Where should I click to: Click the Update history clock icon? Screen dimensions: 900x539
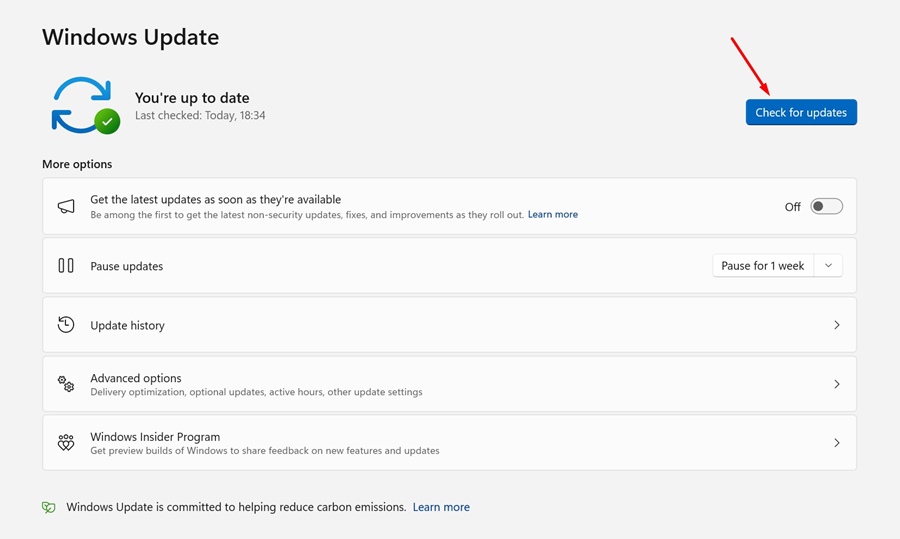click(66, 325)
